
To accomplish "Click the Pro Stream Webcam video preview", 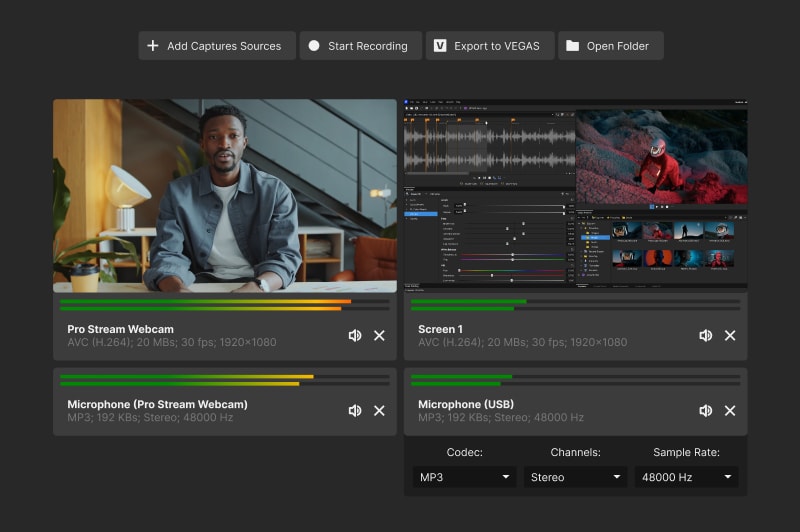I will [225, 195].
